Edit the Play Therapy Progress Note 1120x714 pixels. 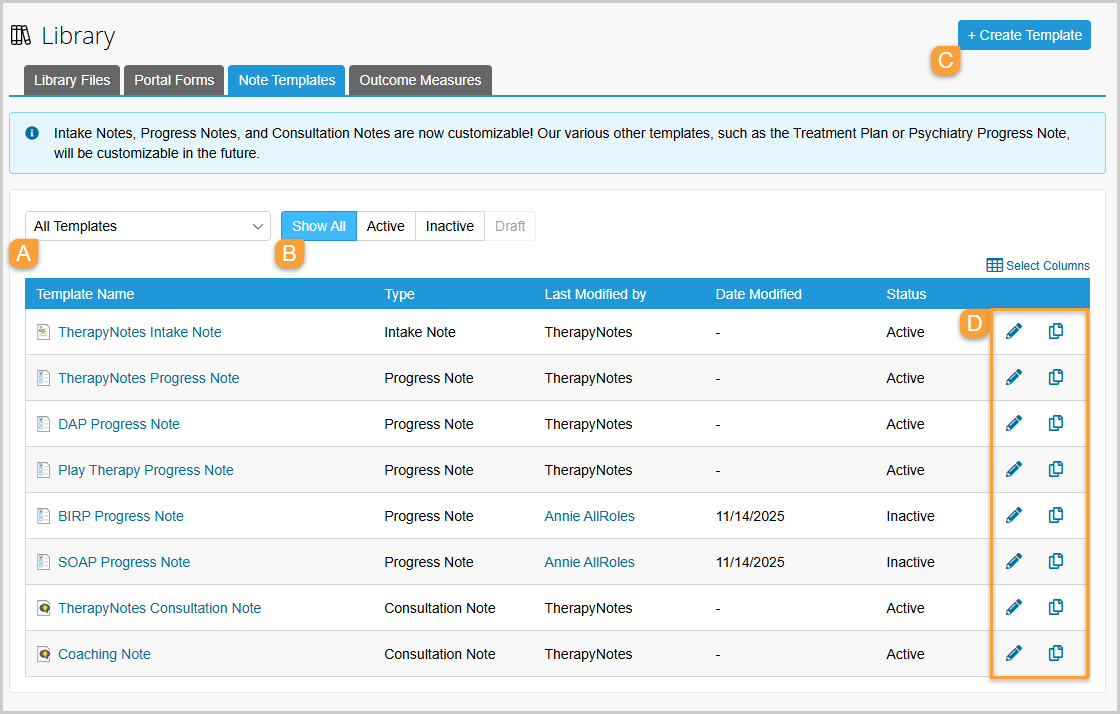click(1014, 470)
